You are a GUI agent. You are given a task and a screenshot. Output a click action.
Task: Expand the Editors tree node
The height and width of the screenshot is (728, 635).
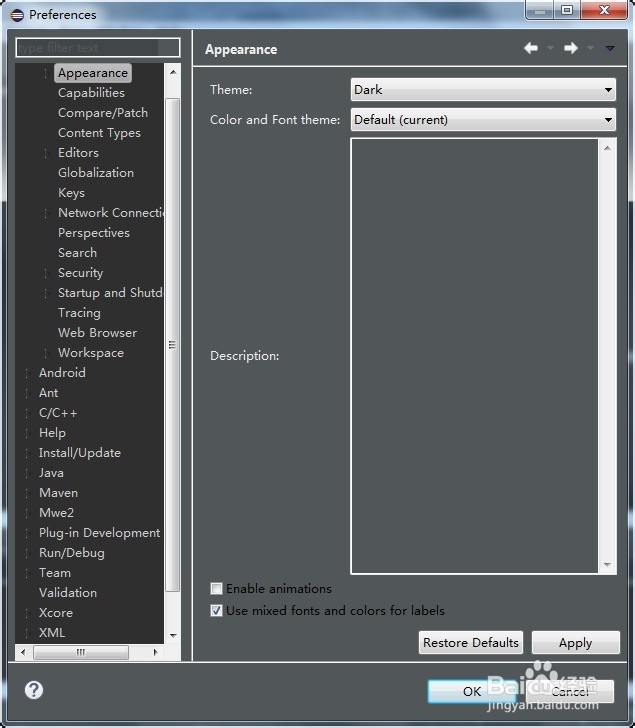45,153
